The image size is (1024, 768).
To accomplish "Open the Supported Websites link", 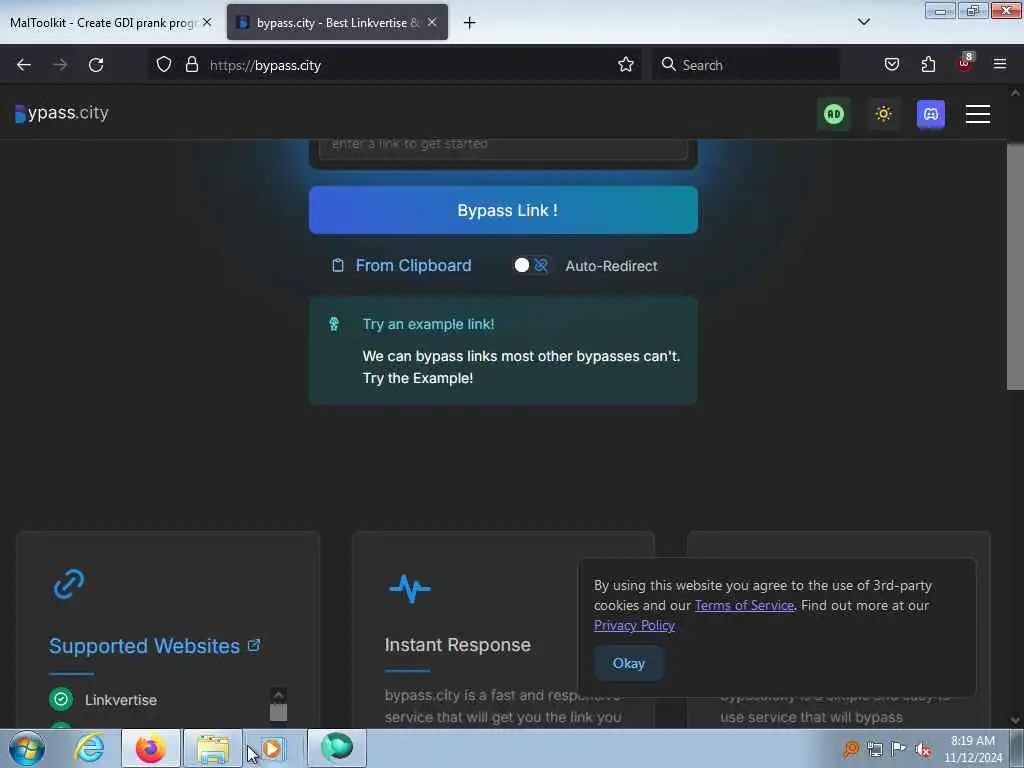I will 144,646.
